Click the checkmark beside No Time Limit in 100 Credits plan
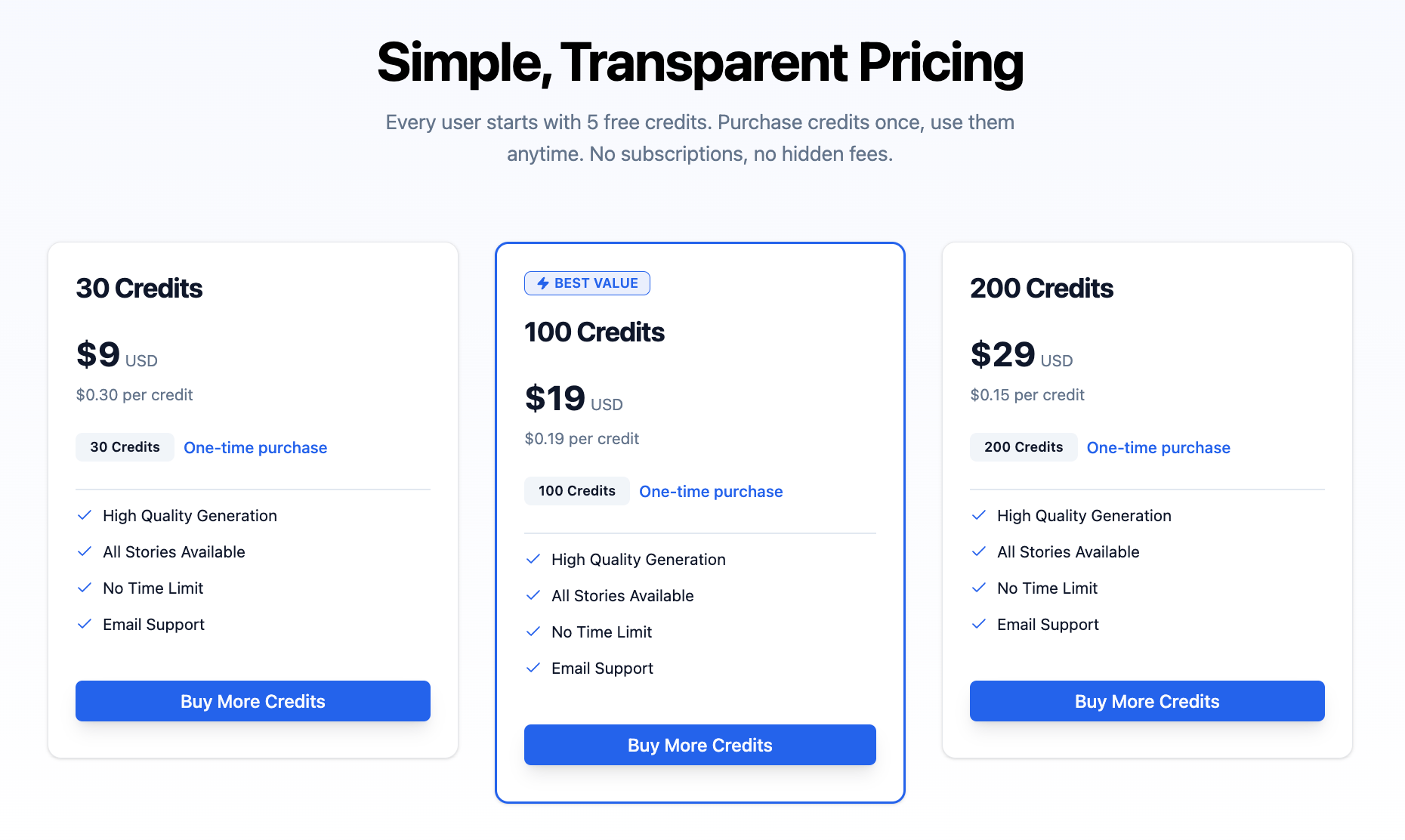The width and height of the screenshot is (1405, 840). (533, 632)
